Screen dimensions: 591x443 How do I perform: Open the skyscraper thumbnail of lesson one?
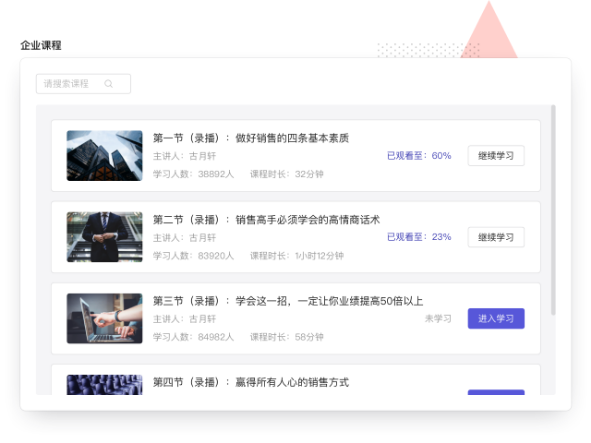105,156
